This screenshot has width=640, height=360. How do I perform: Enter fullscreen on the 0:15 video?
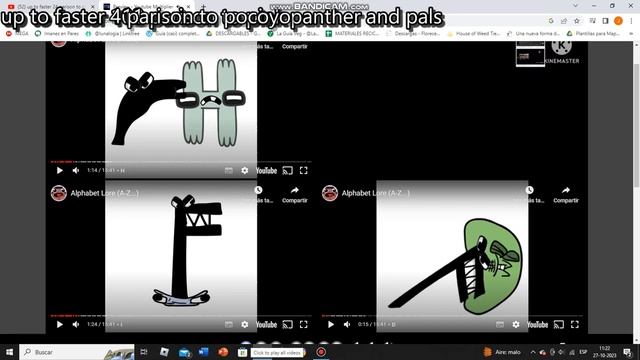coord(575,324)
